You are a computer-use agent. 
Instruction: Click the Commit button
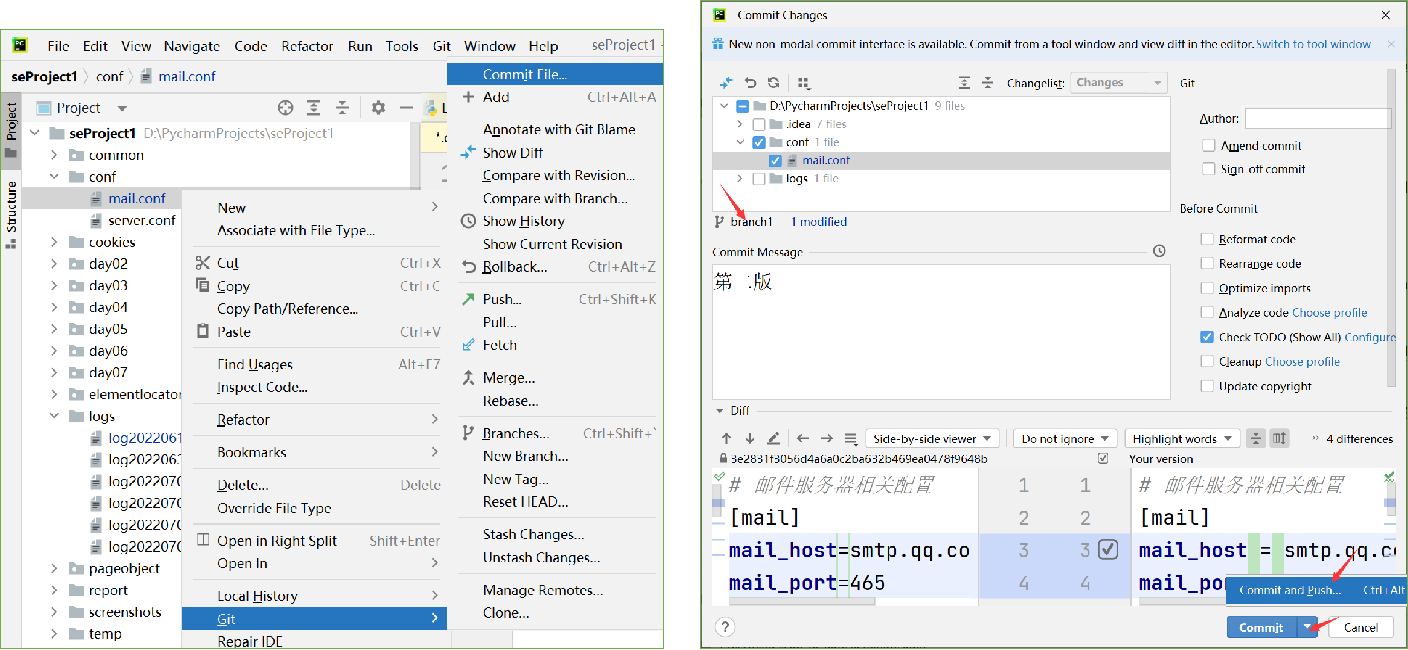coord(1261,627)
